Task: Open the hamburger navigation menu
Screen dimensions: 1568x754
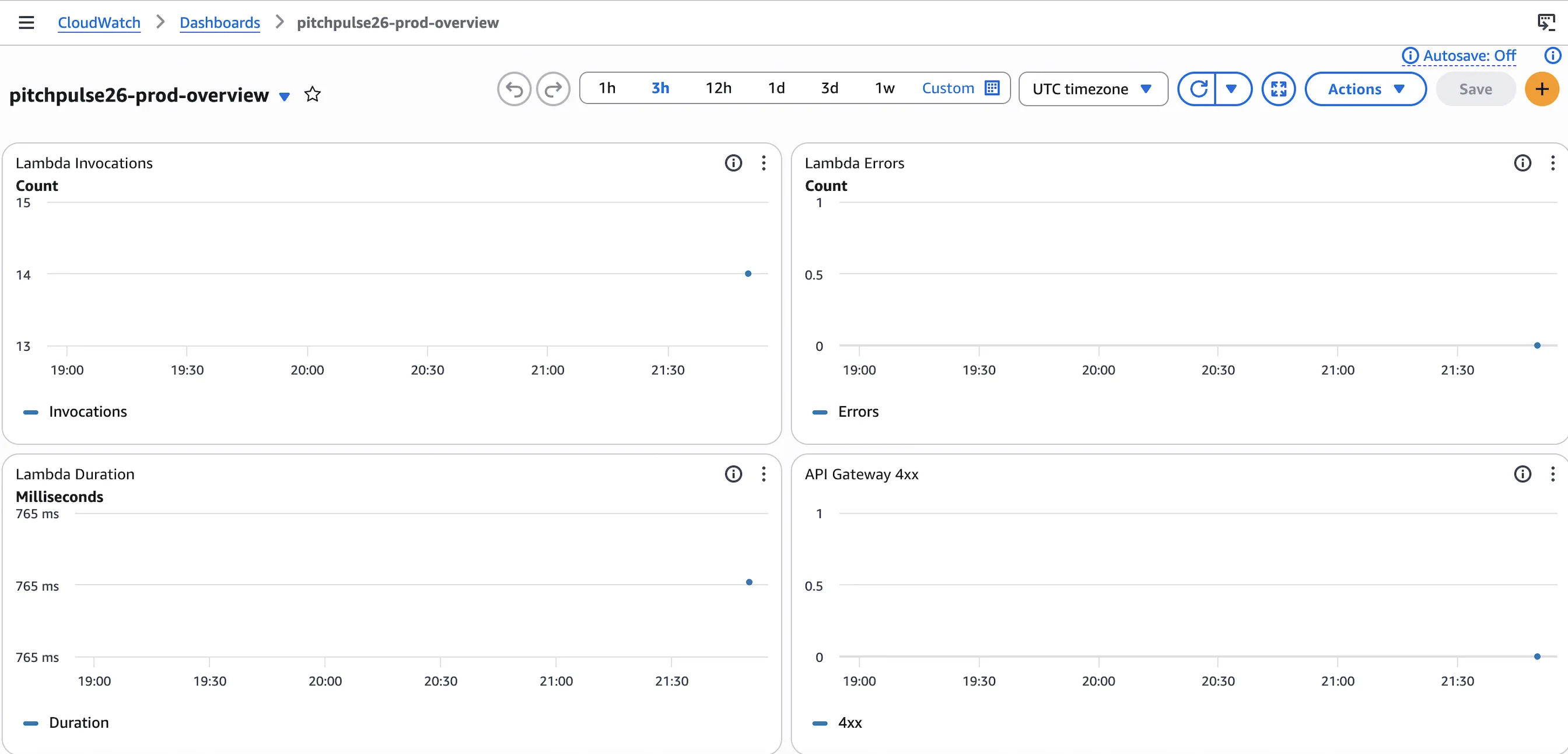Action: (26, 23)
